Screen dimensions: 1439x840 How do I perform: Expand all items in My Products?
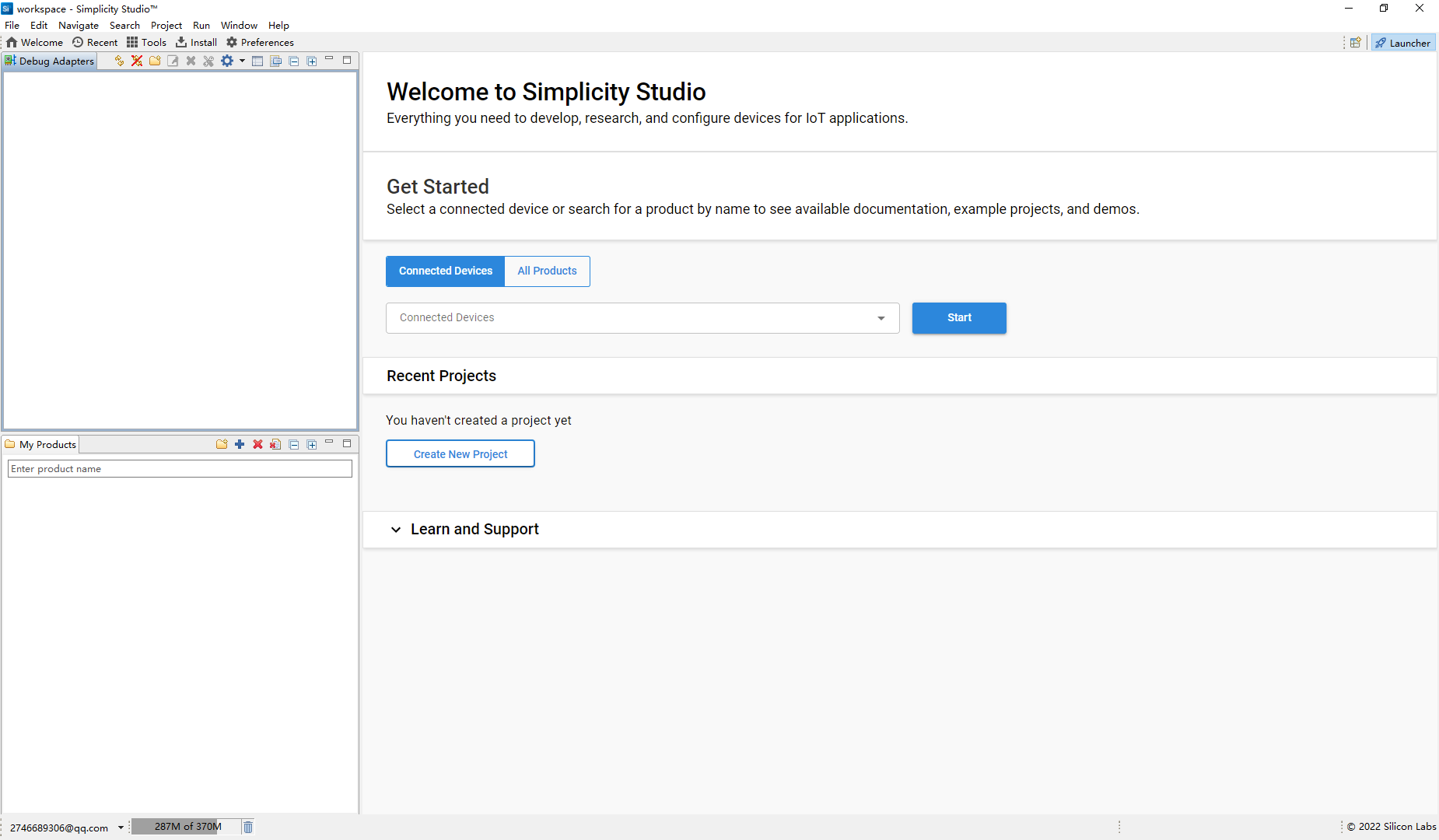click(312, 444)
